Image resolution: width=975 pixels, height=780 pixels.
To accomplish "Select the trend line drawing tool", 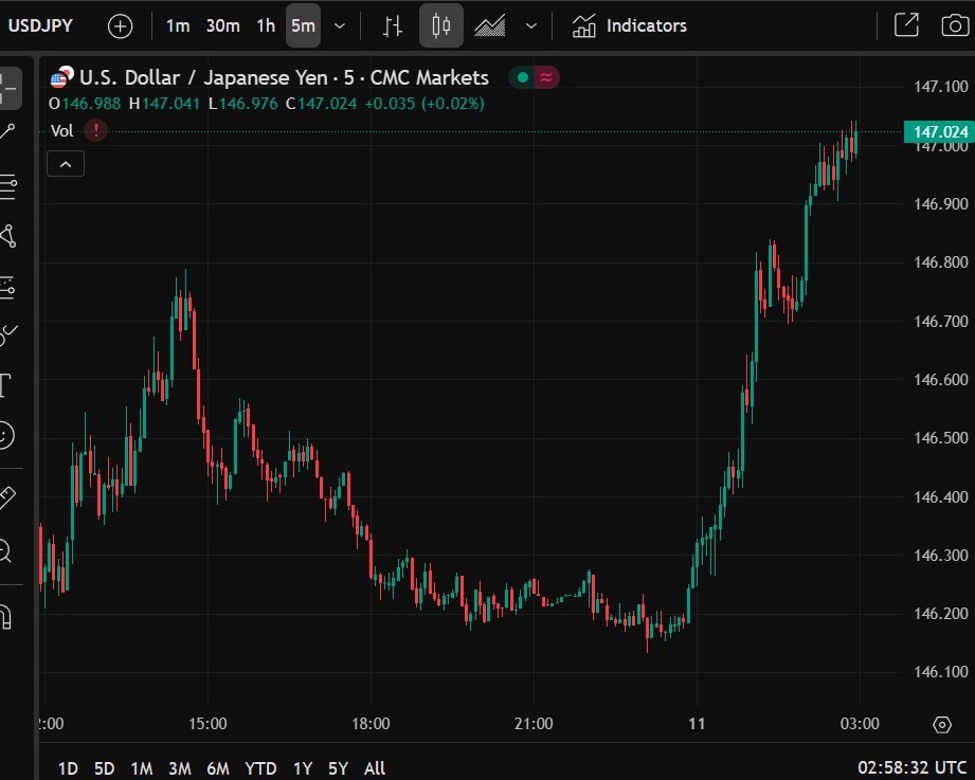I will (x=8, y=133).
